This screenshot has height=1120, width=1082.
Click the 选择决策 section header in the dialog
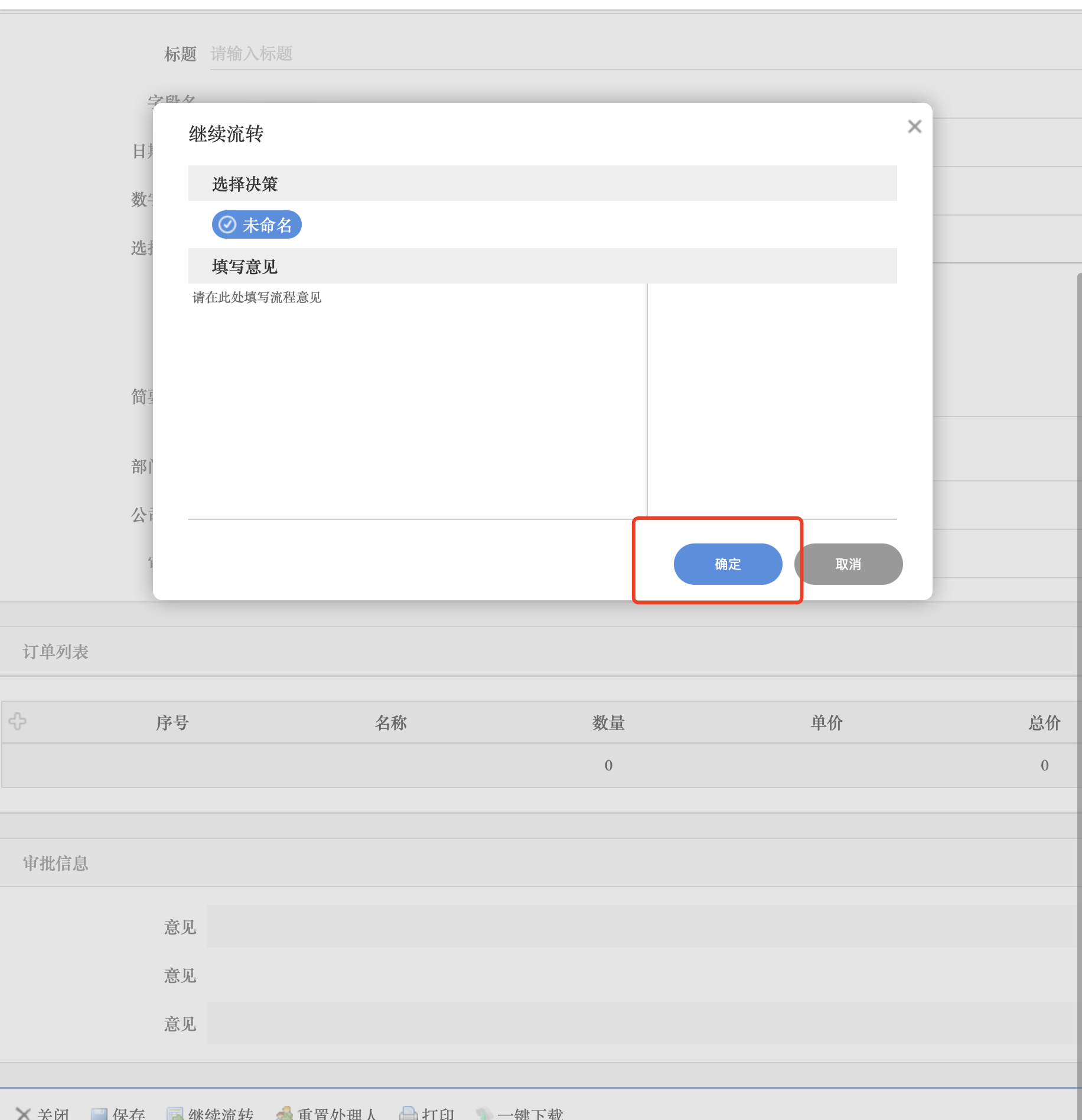[542, 184]
